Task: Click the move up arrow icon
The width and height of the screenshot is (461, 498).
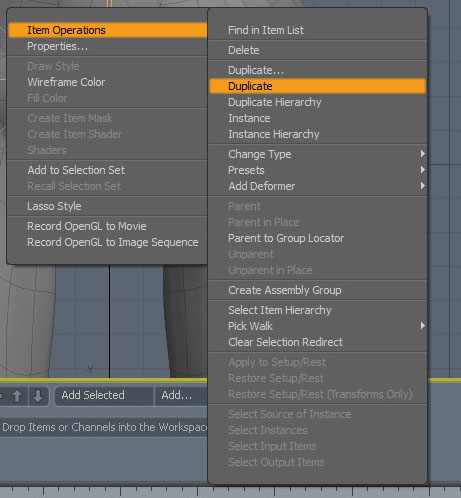Action: 17,396
